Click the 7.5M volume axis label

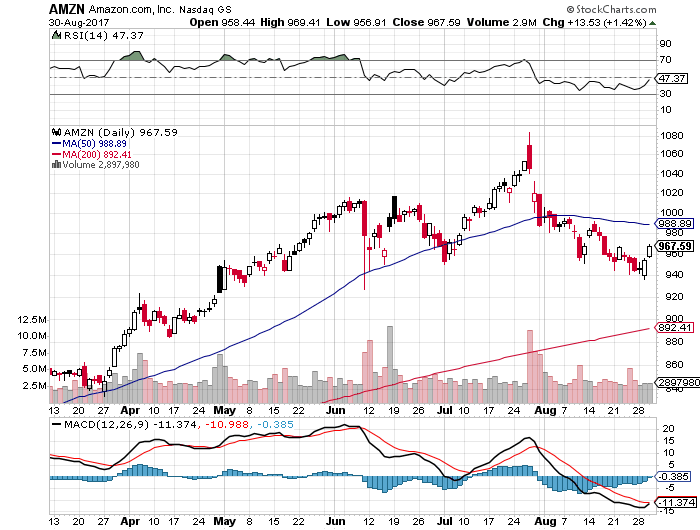click(35, 353)
